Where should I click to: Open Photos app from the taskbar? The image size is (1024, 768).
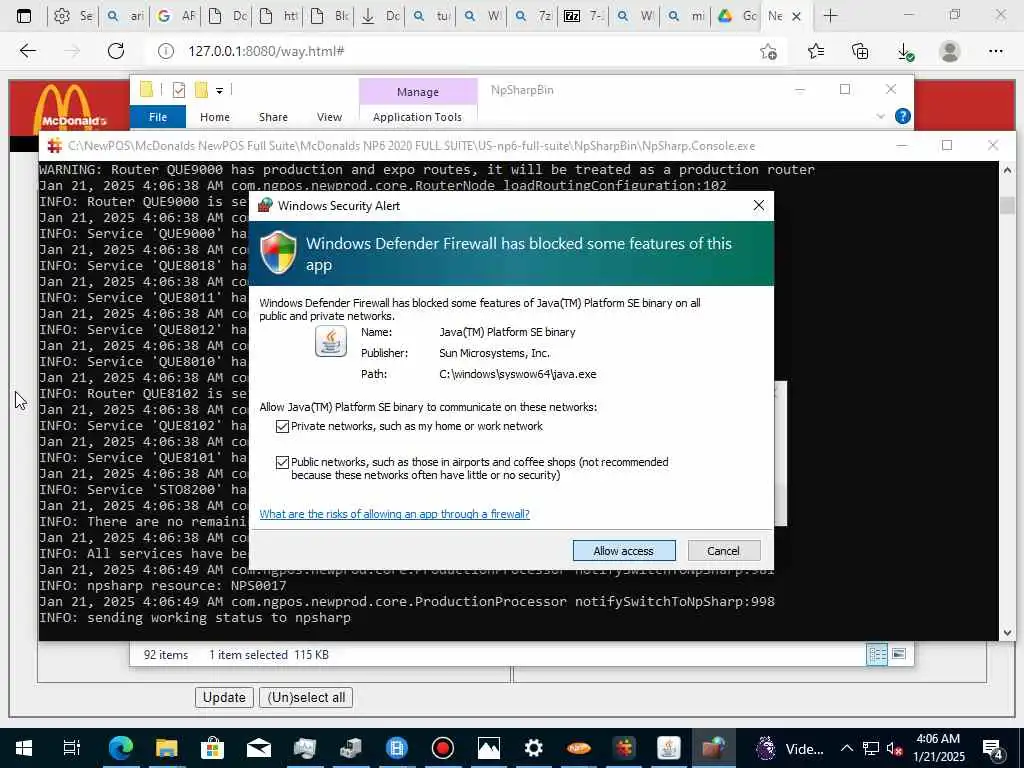(x=488, y=748)
